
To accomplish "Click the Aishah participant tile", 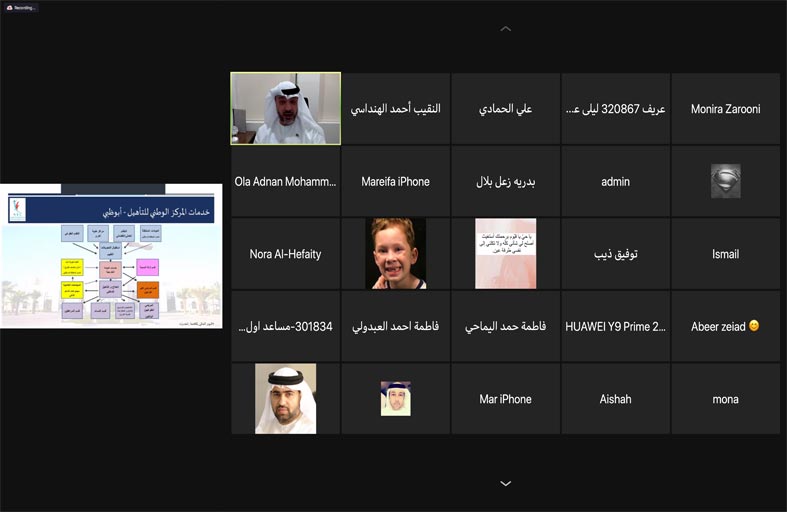I will pos(615,399).
